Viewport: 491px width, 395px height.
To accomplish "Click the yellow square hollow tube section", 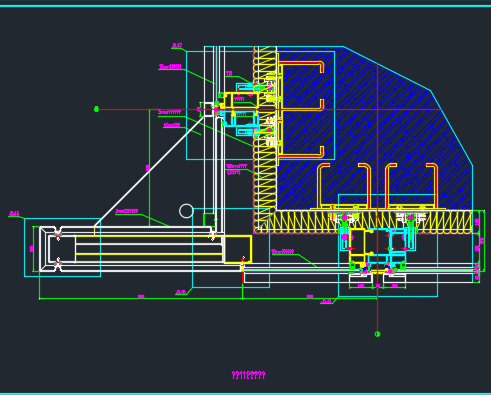I will point(238,249).
